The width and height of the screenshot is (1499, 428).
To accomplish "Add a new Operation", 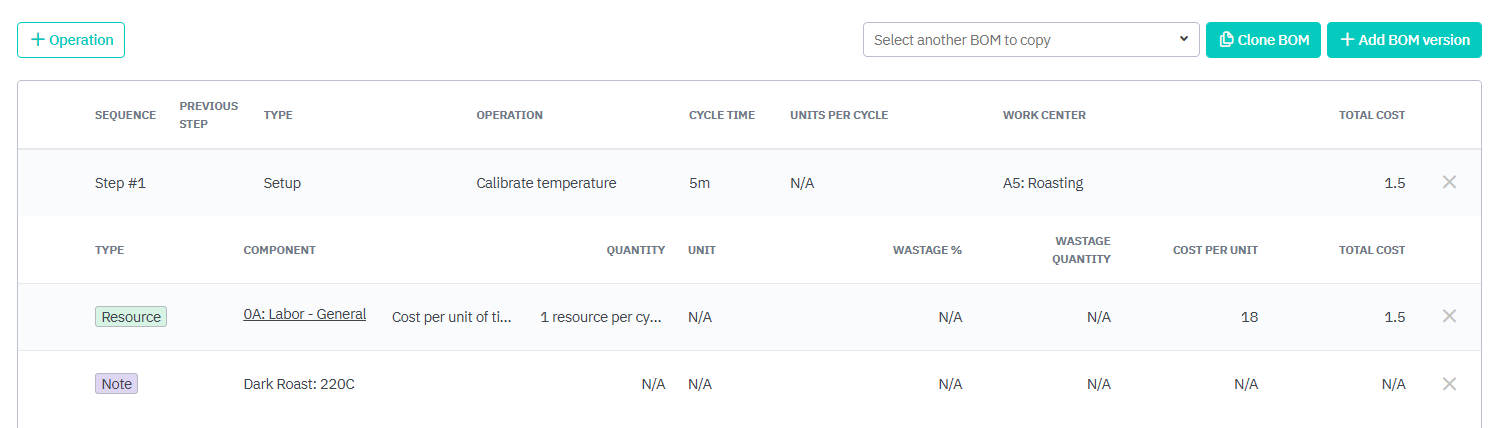I will click(71, 40).
